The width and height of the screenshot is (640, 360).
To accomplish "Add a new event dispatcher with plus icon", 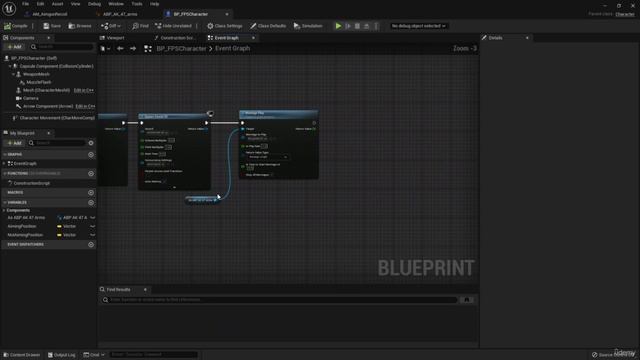I will pos(91,244).
